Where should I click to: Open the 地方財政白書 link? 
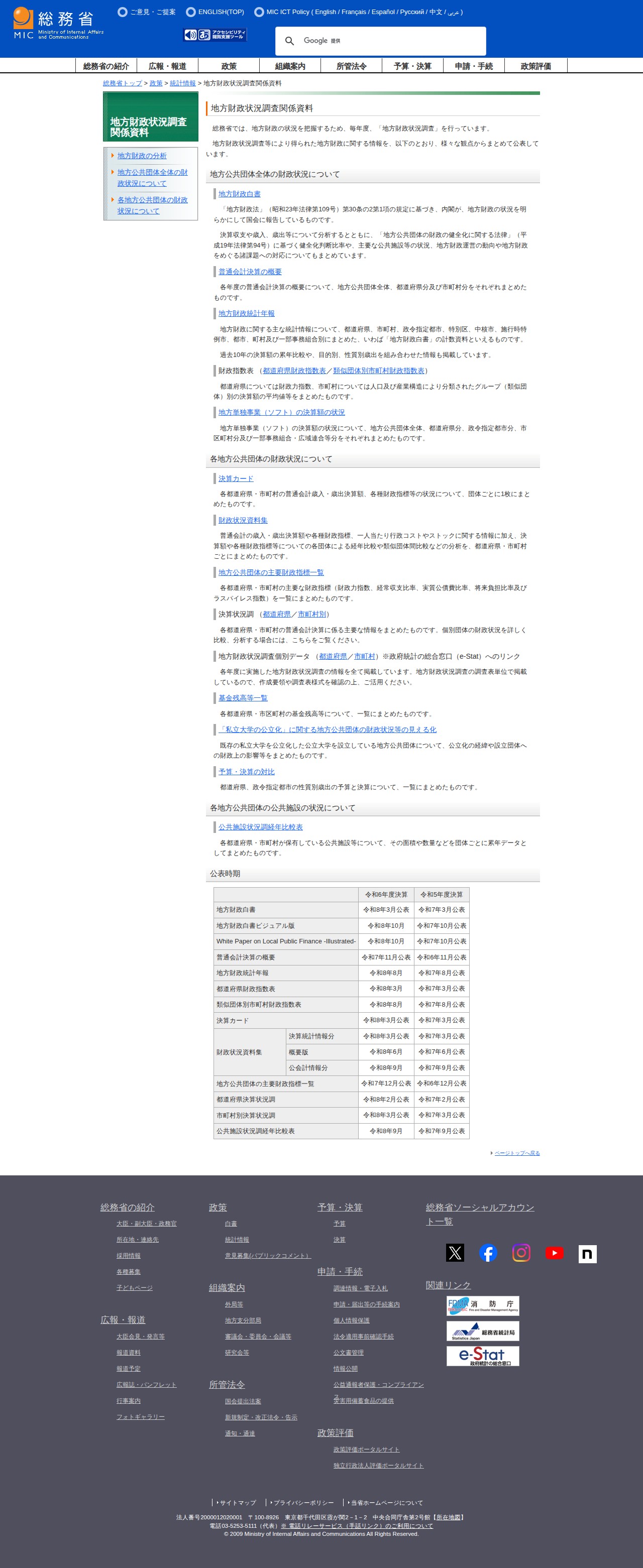239,194
